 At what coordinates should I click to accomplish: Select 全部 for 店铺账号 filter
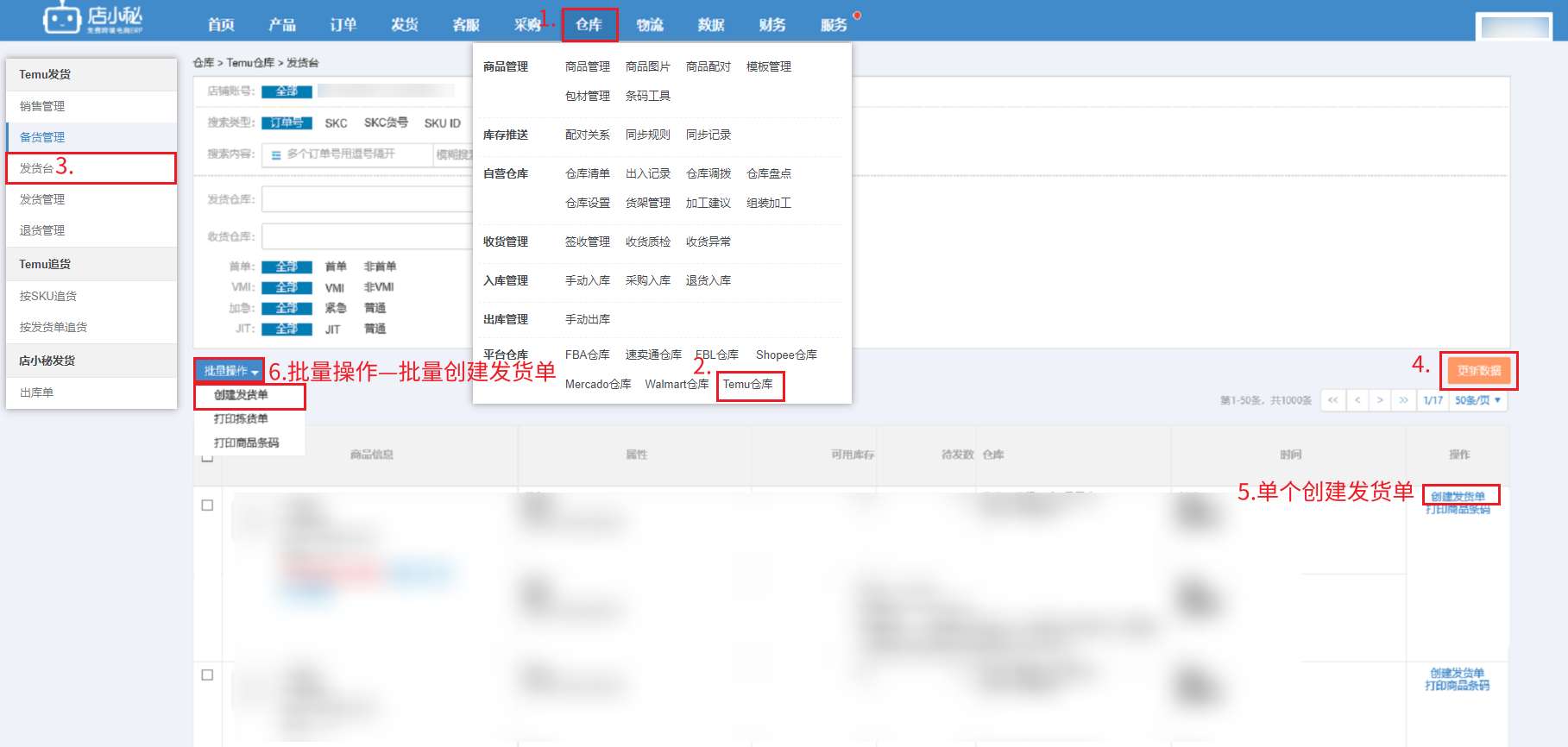(287, 91)
